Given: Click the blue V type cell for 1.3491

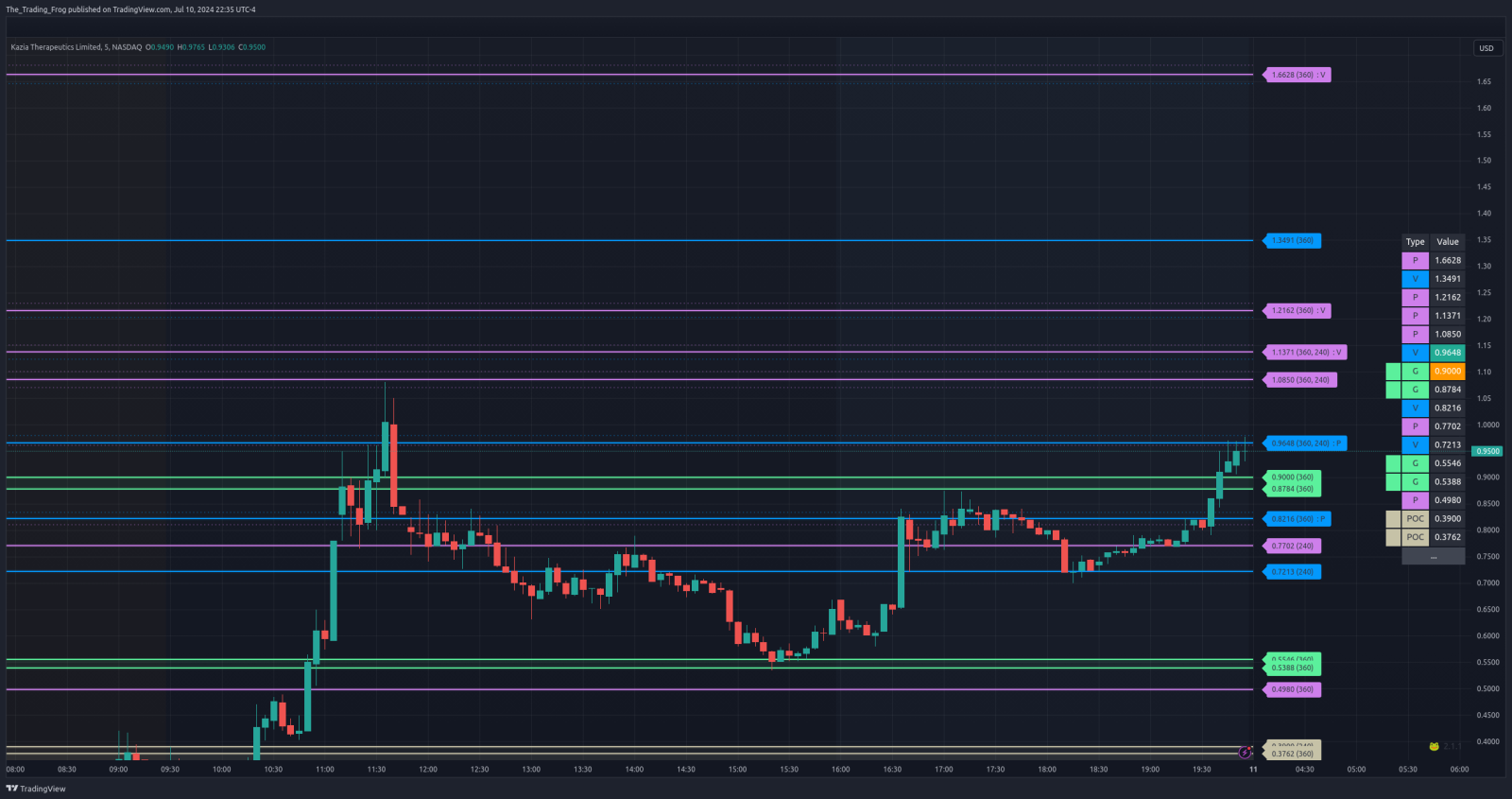Looking at the screenshot, I should pos(1415,279).
